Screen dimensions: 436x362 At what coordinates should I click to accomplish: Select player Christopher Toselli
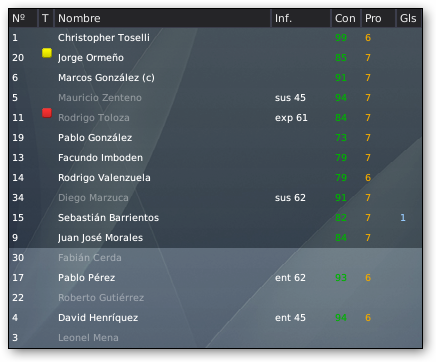[x=215, y=38]
